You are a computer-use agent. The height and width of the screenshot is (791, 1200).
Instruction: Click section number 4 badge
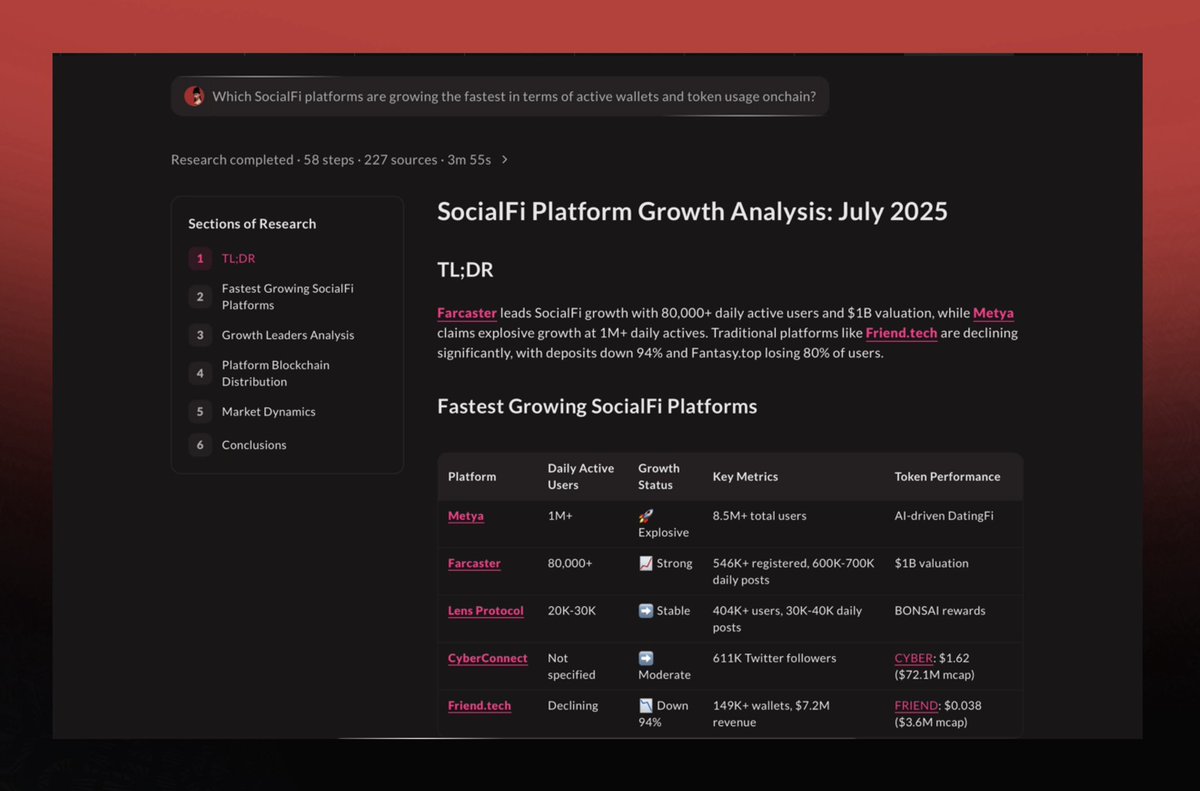pyautogui.click(x=200, y=373)
